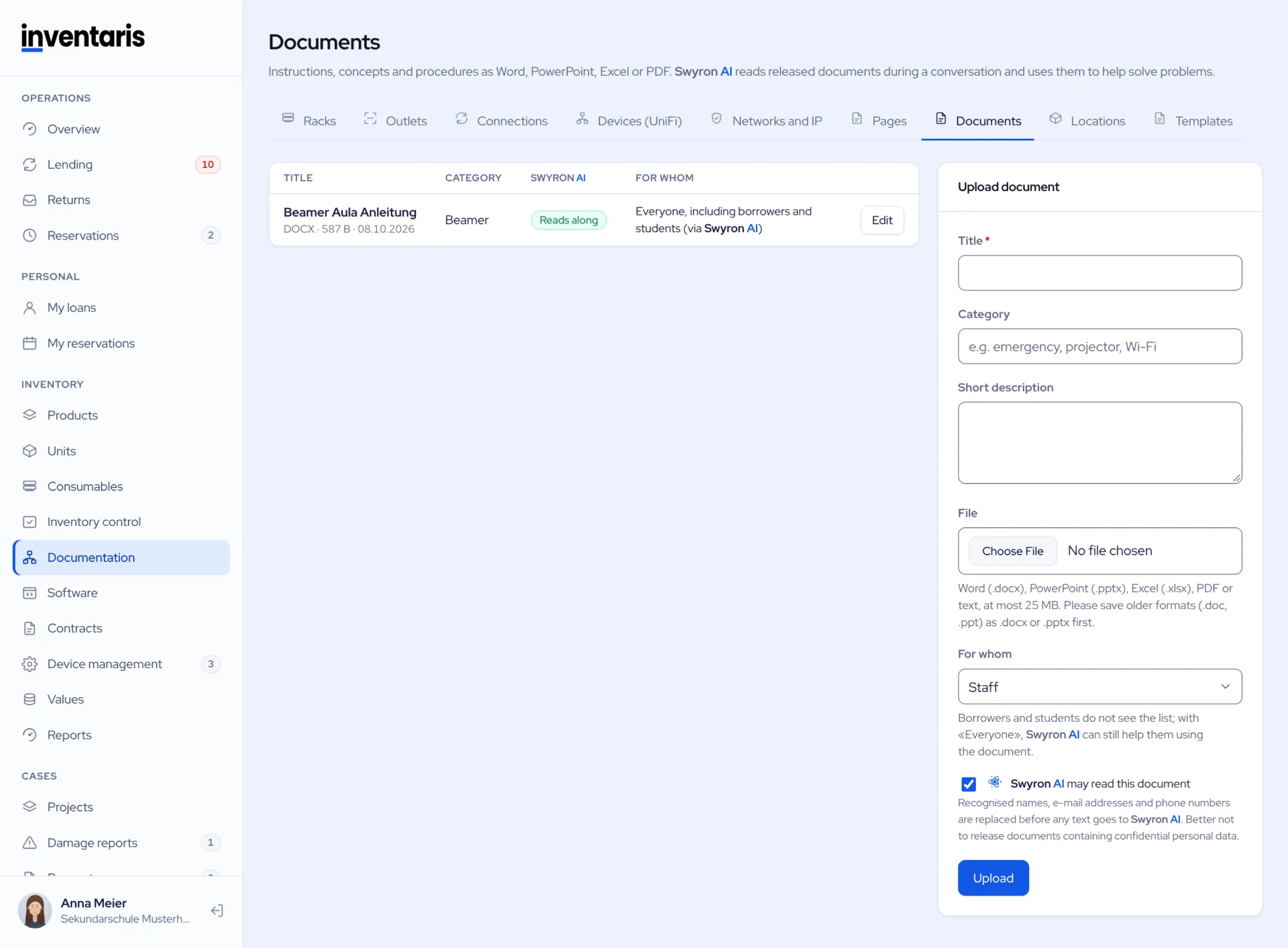This screenshot has width=1288, height=948.
Task: Click the Units cube icon
Action: (30, 451)
